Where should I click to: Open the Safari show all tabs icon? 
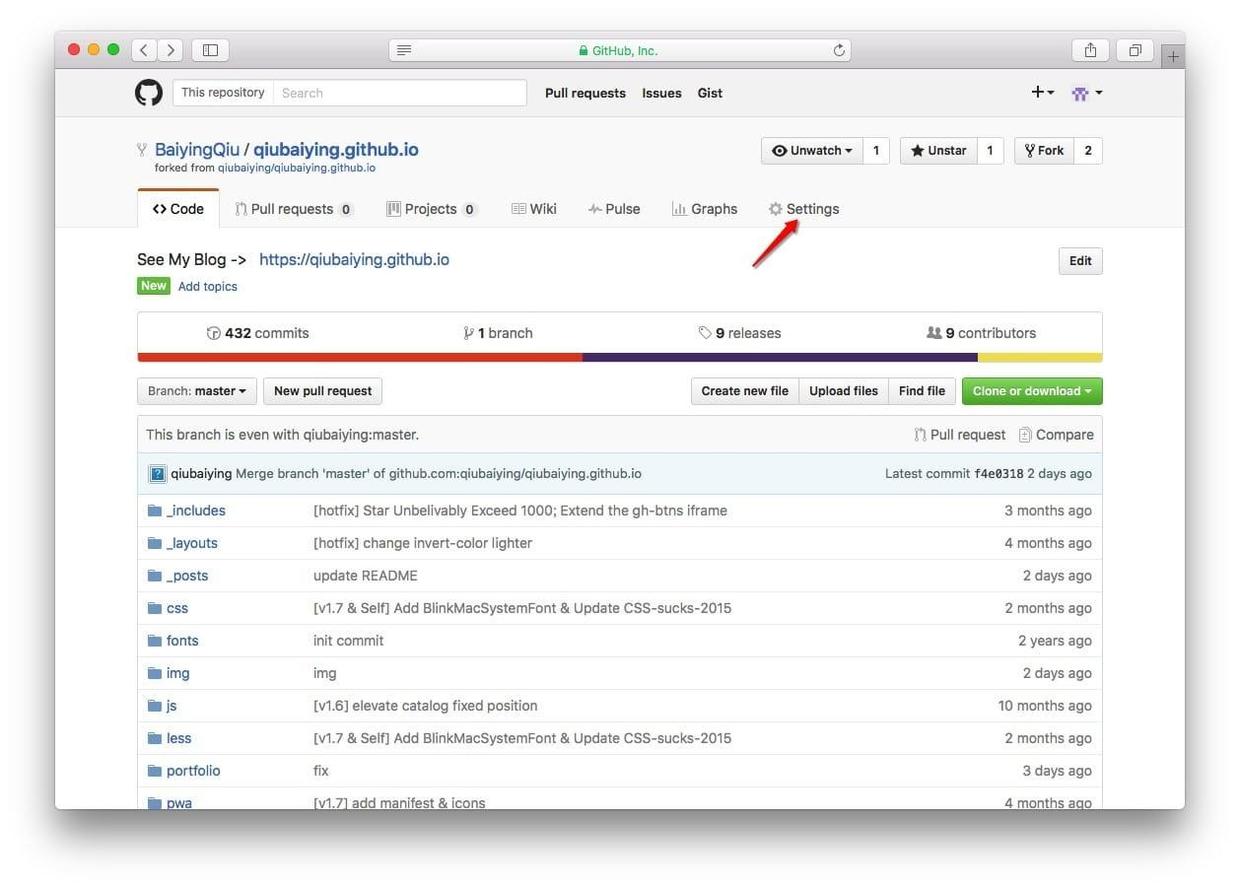pyautogui.click(x=1135, y=50)
